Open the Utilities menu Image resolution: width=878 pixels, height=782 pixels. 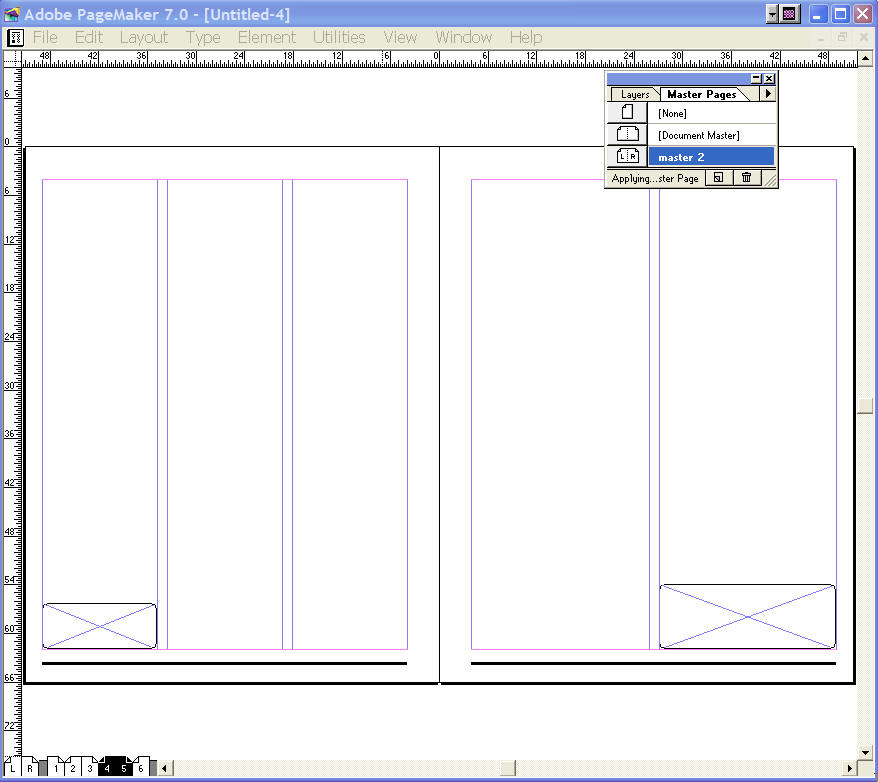coord(339,38)
